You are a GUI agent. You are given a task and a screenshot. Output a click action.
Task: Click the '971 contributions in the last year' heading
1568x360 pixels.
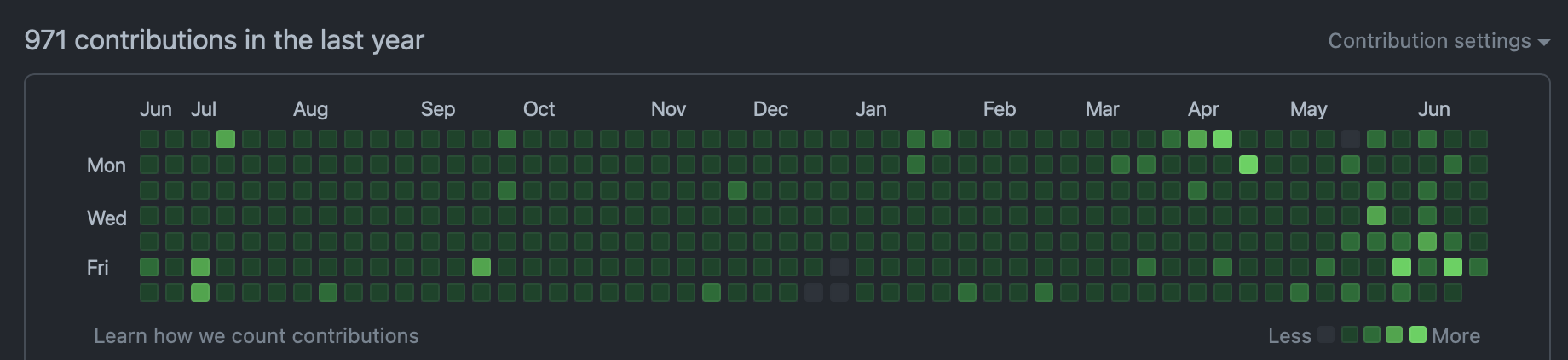(x=224, y=40)
